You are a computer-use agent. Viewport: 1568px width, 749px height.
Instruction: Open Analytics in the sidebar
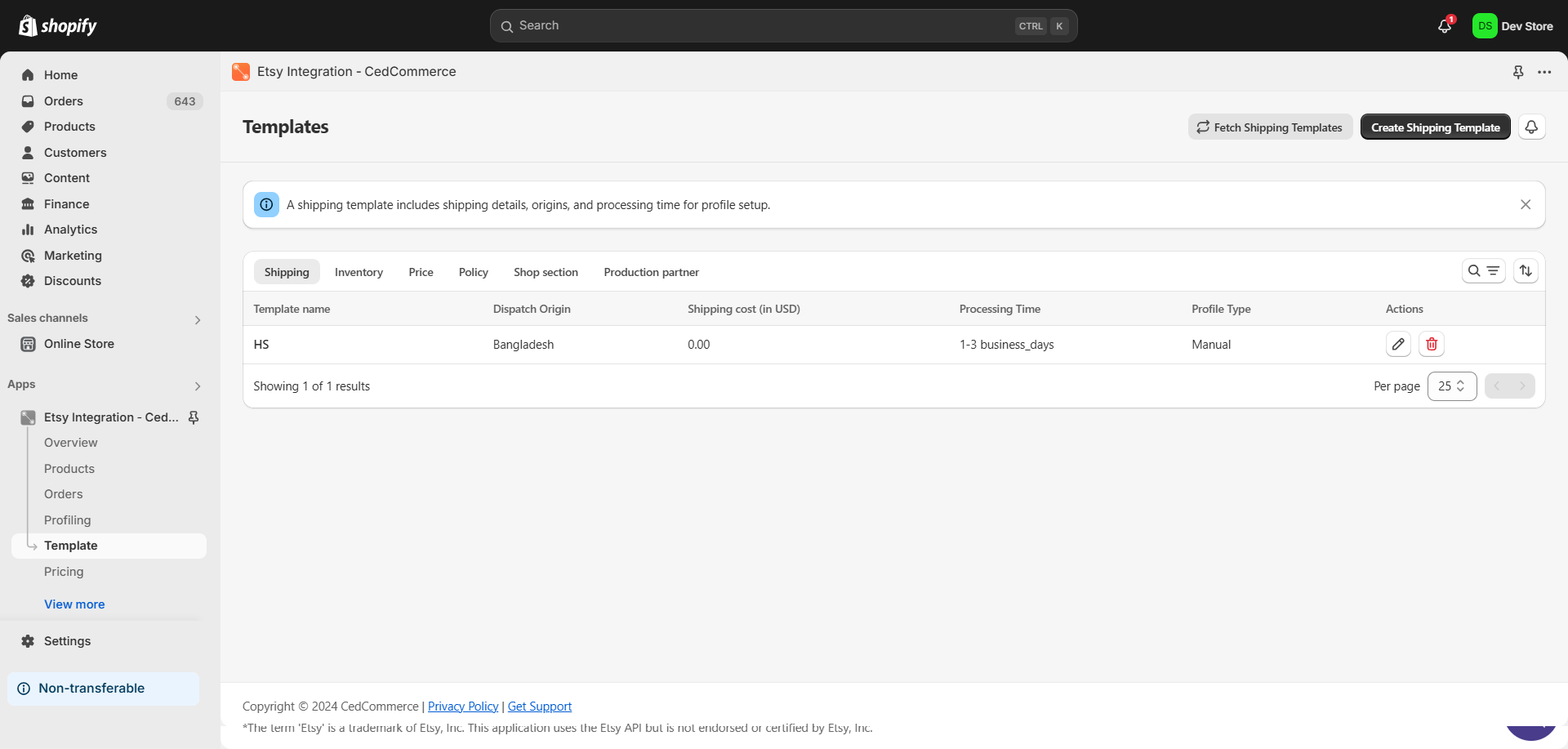(x=70, y=230)
